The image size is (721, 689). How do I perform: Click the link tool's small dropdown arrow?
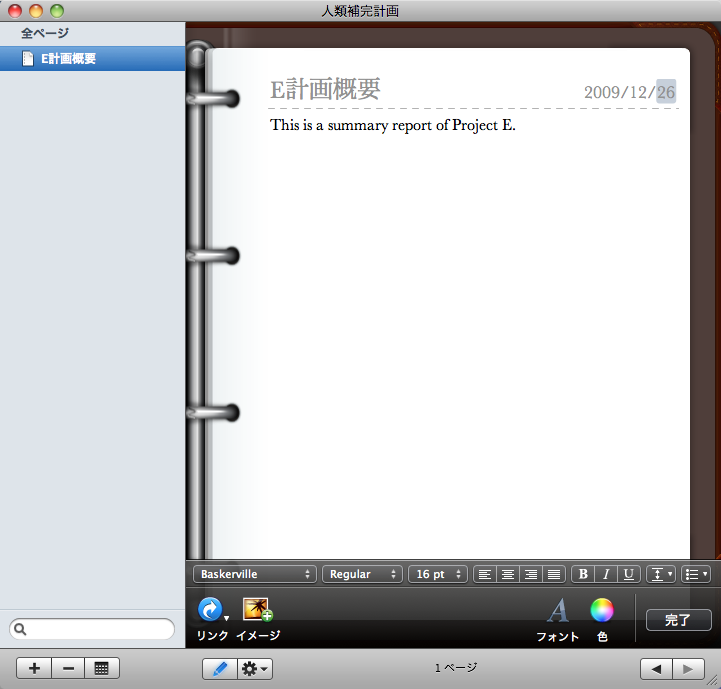[226, 618]
